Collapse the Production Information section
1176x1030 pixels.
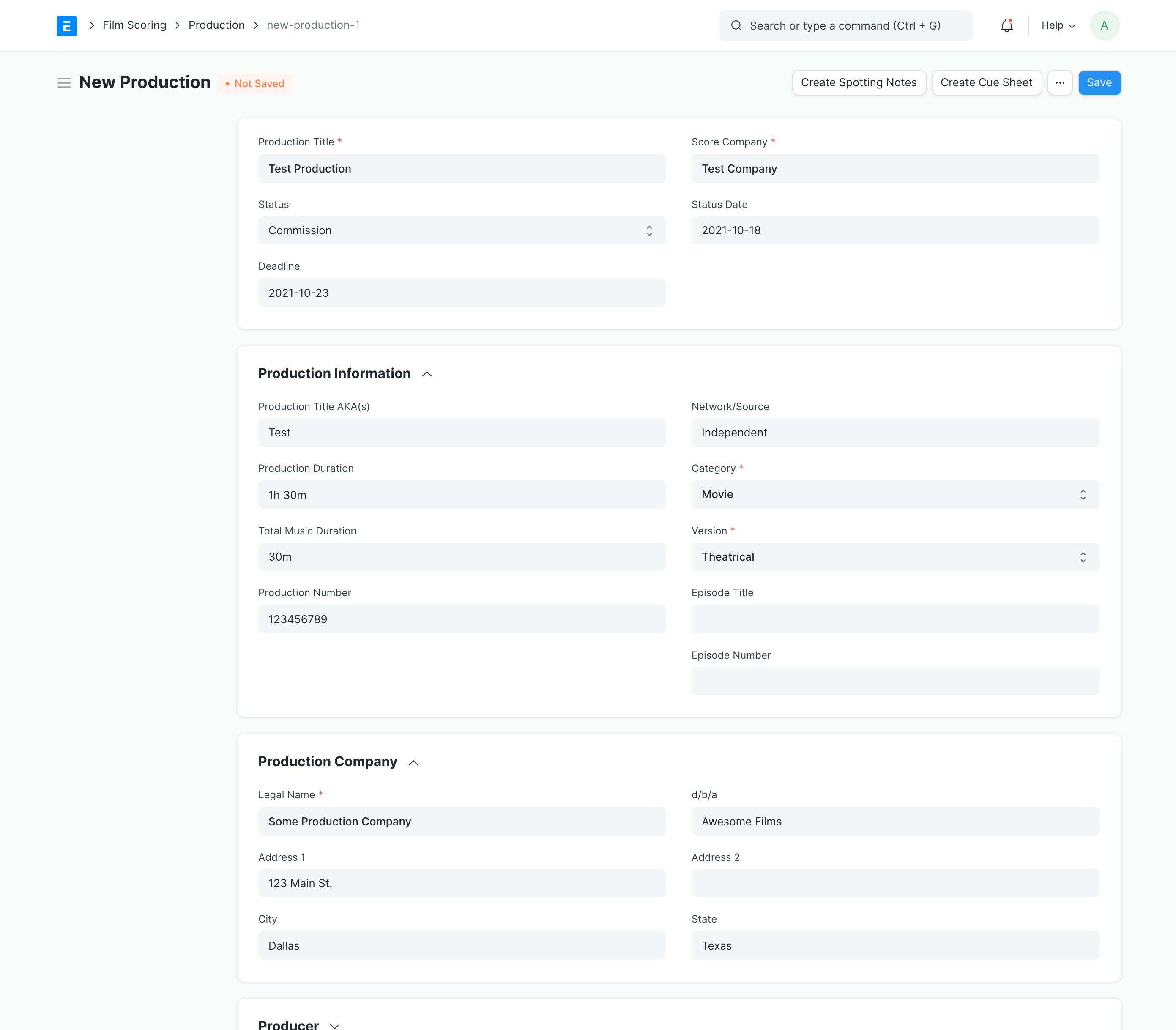point(427,374)
